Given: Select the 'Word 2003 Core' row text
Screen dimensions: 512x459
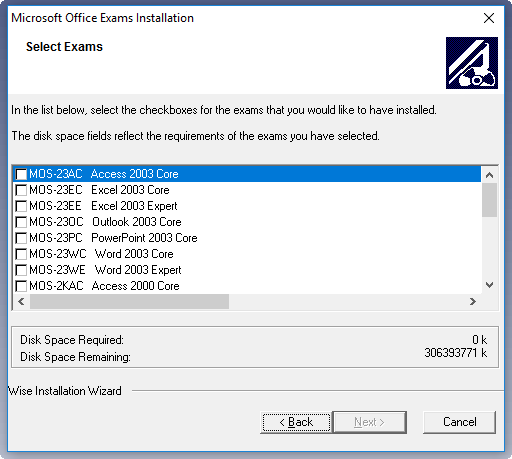Looking at the screenshot, I should [x=134, y=254].
